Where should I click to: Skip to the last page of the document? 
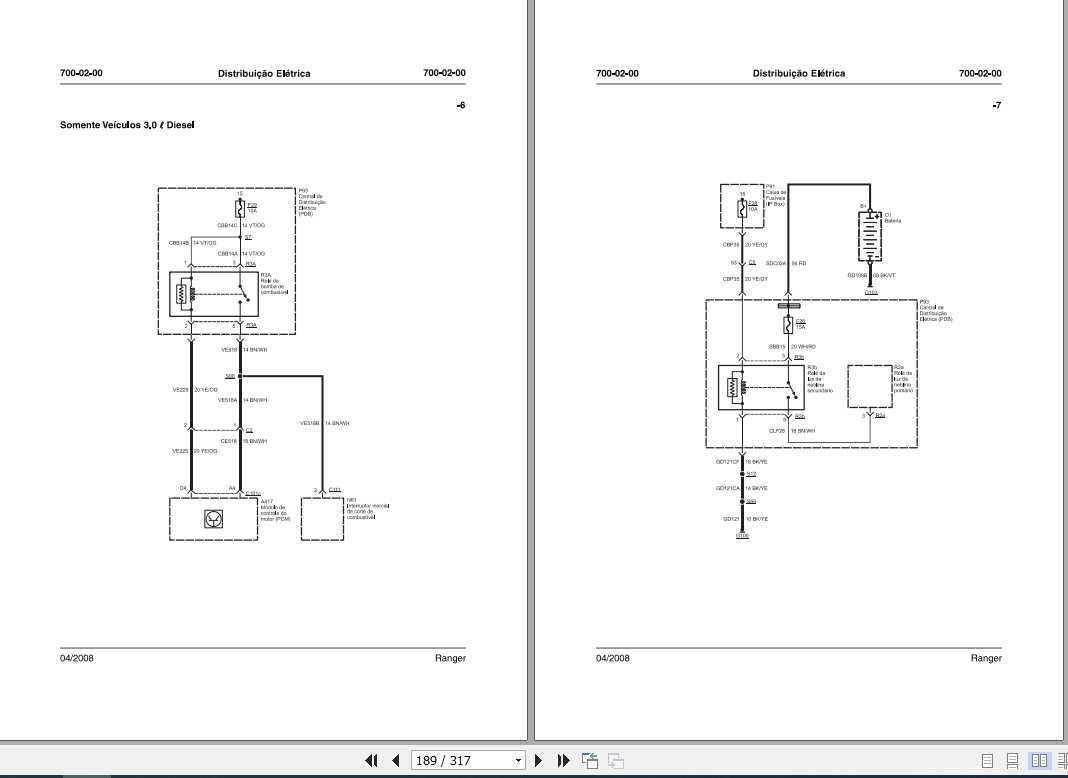[562, 760]
